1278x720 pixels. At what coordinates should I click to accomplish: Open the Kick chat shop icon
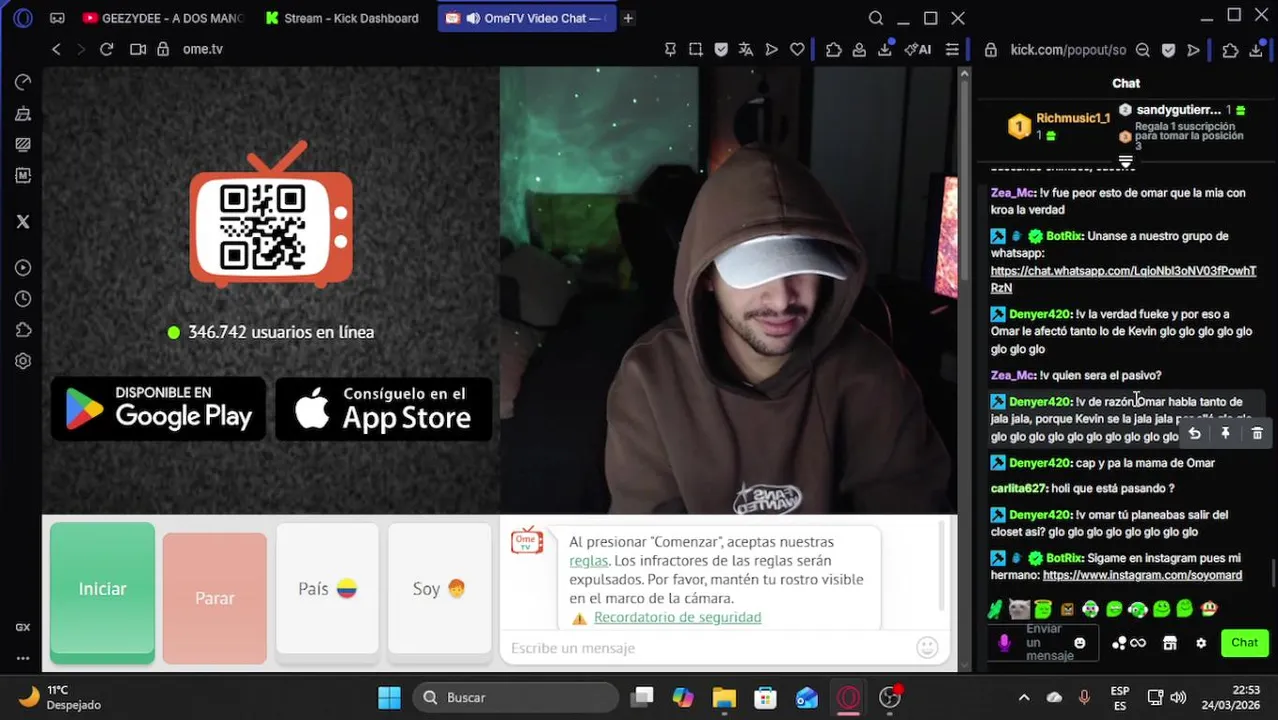point(1170,643)
